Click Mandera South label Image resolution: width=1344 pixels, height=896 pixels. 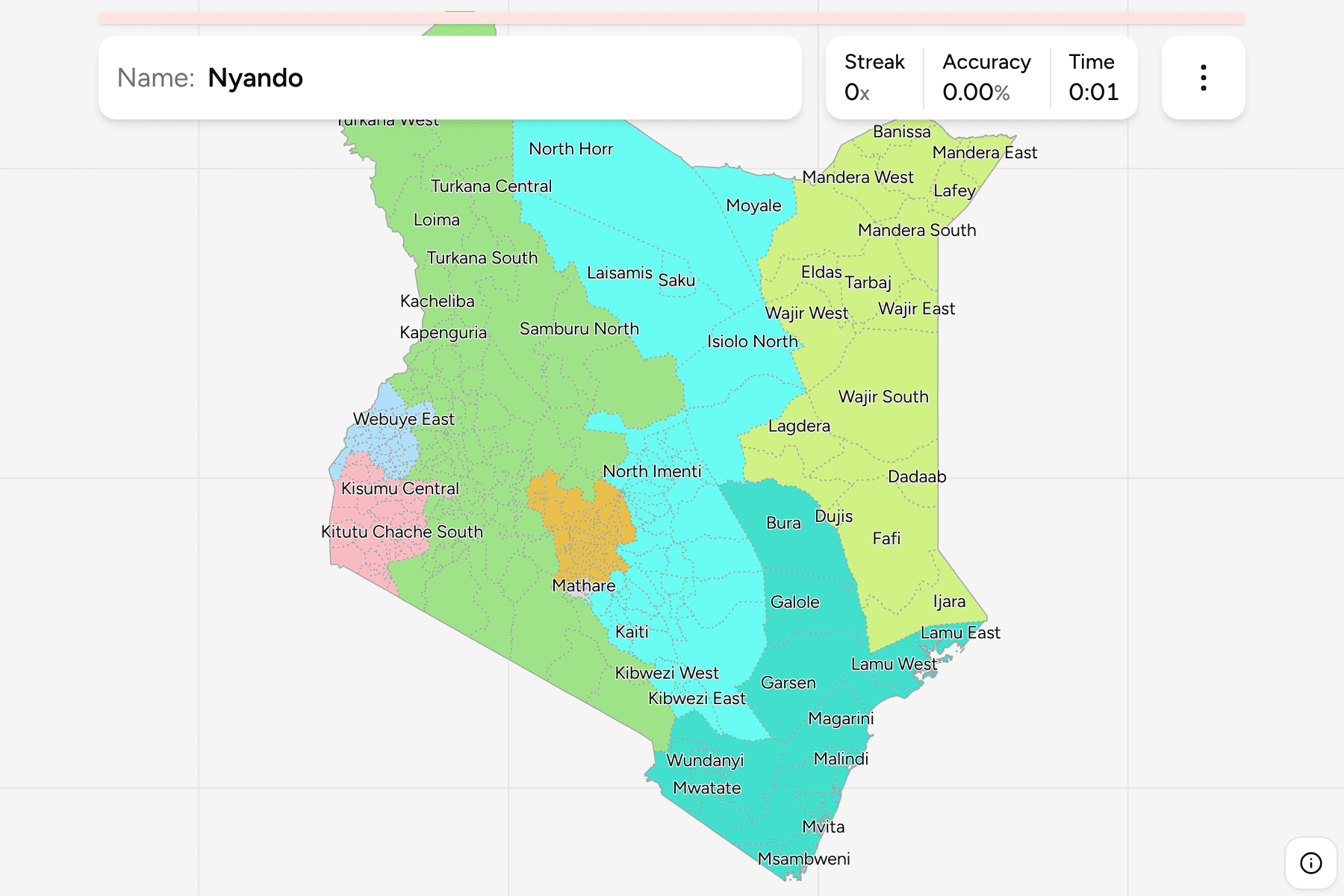coord(917,230)
